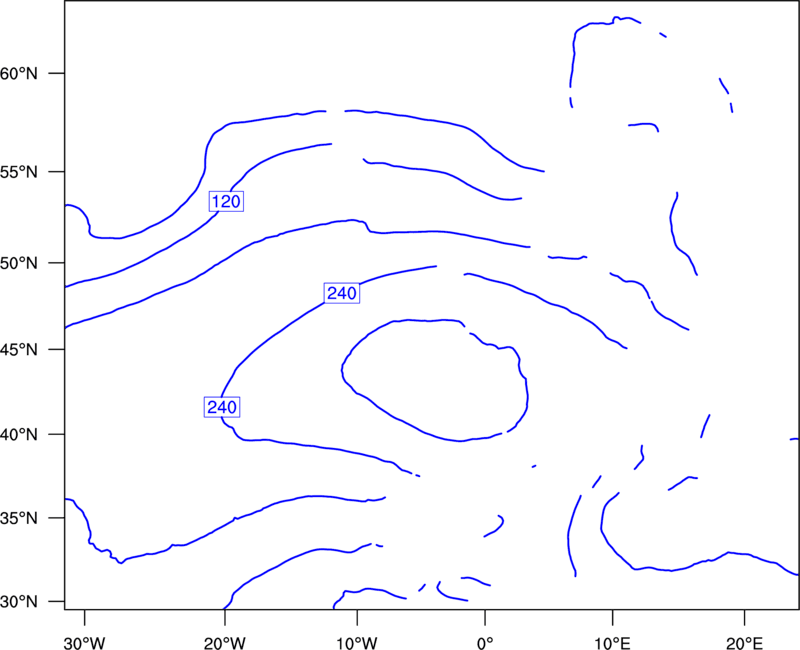Click the 10°W longitude axis label
The width and height of the screenshot is (800, 650).
tap(357, 643)
